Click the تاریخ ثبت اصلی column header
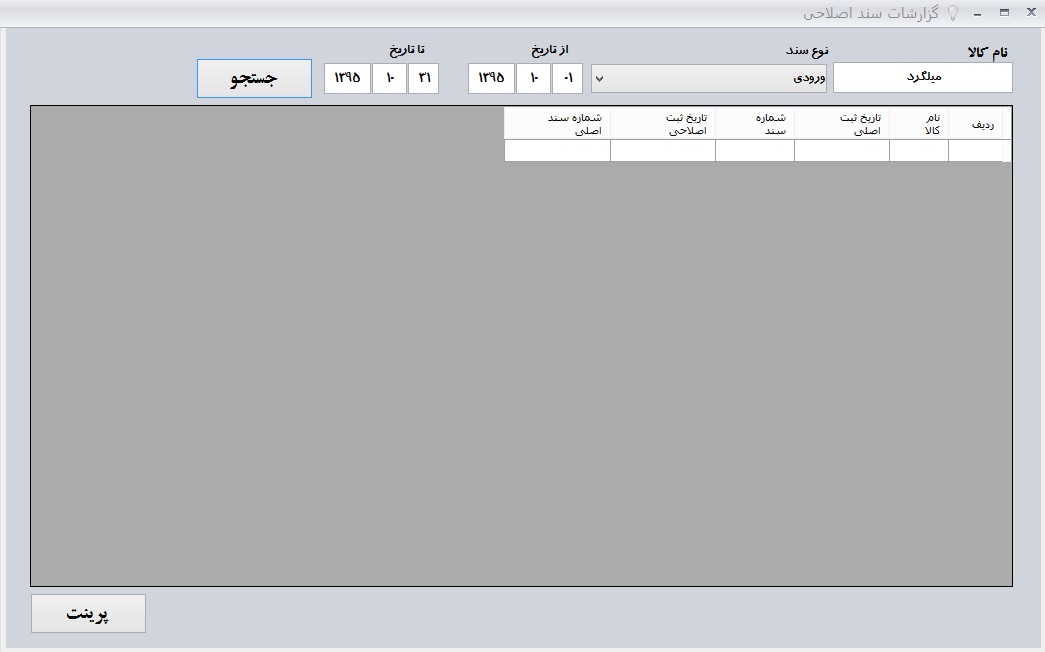1045x652 pixels. pos(842,124)
